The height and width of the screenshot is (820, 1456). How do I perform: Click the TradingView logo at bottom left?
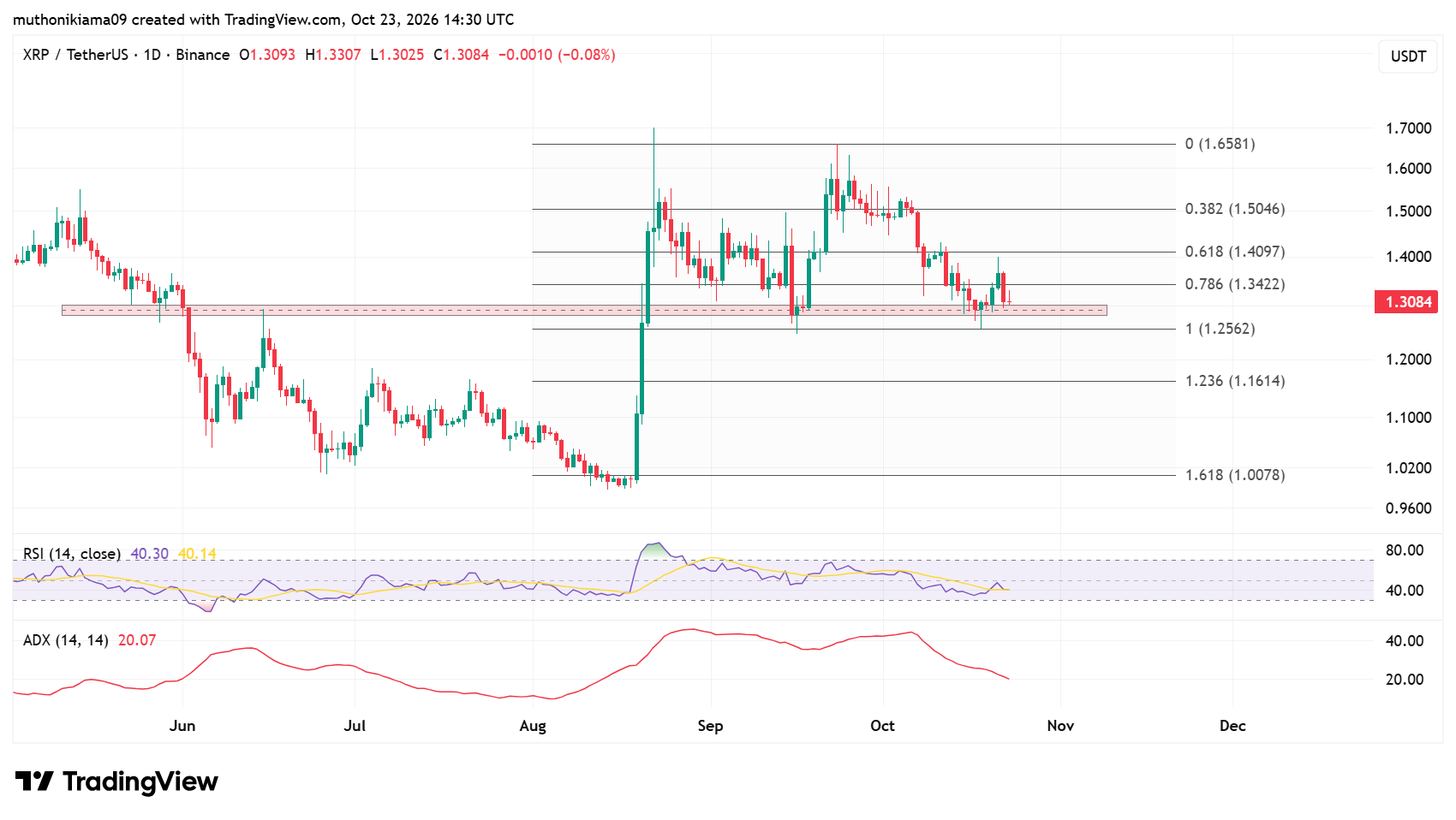[x=116, y=781]
